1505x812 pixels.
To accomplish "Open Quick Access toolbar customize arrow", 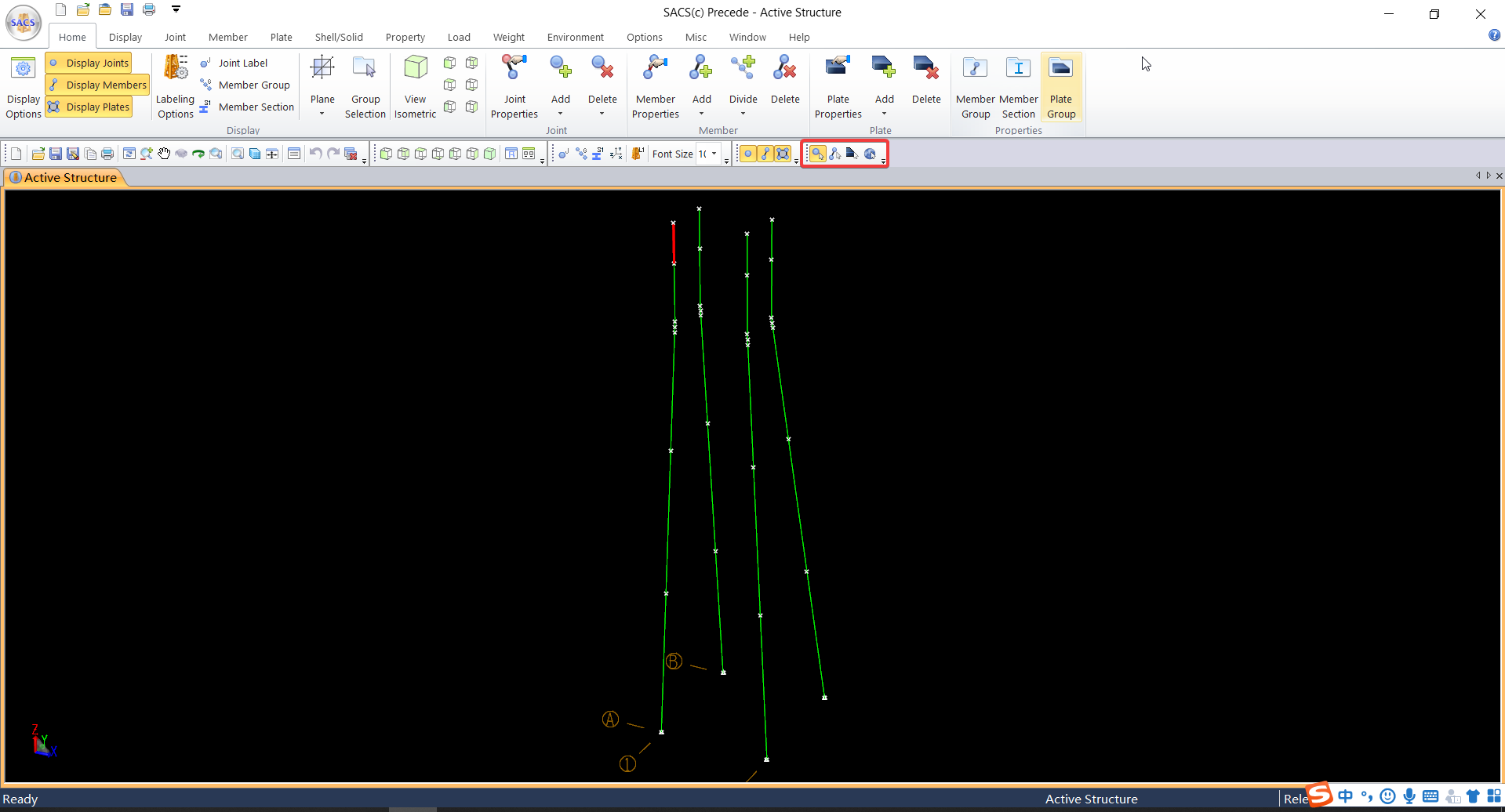I will 176,9.
